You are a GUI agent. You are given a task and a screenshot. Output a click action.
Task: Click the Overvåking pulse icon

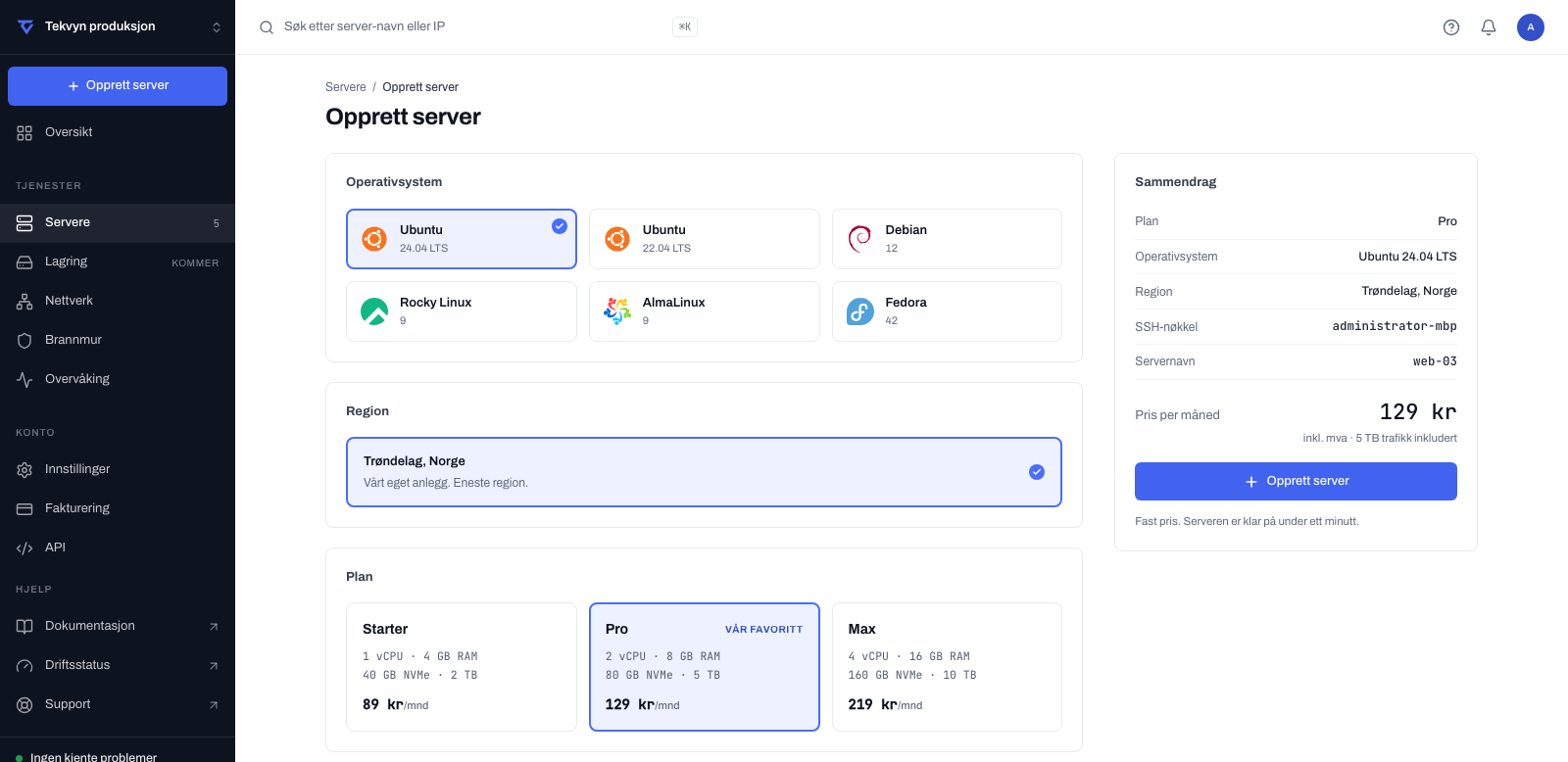coord(24,380)
